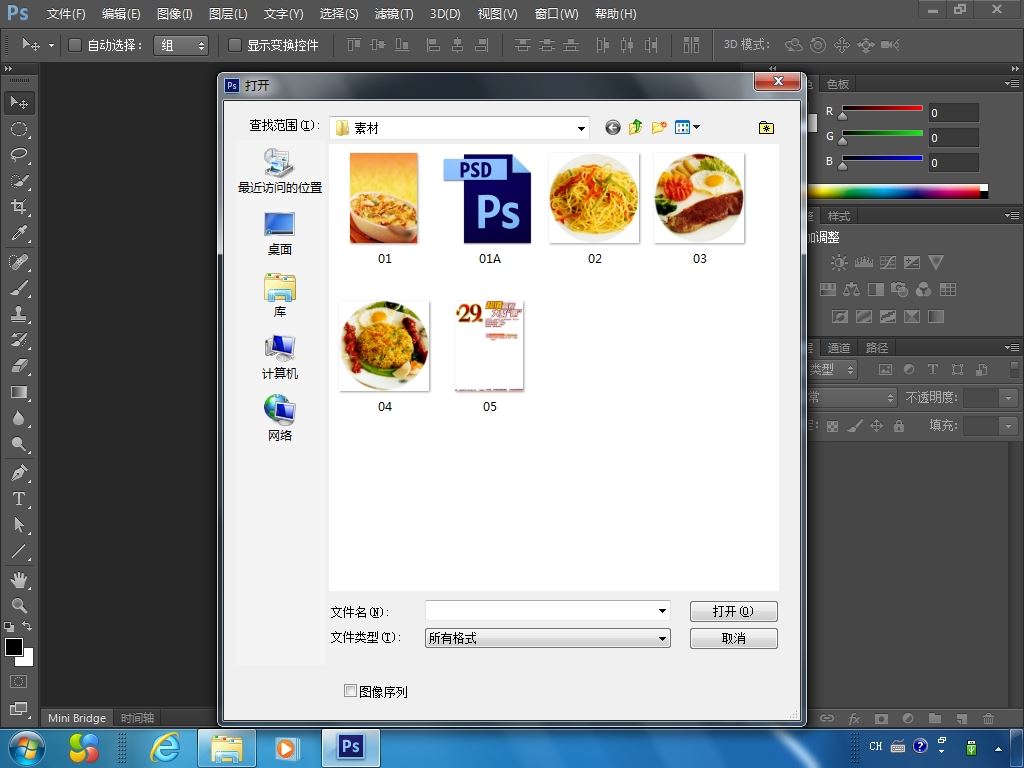Open the 文件(F) menu

66,14
